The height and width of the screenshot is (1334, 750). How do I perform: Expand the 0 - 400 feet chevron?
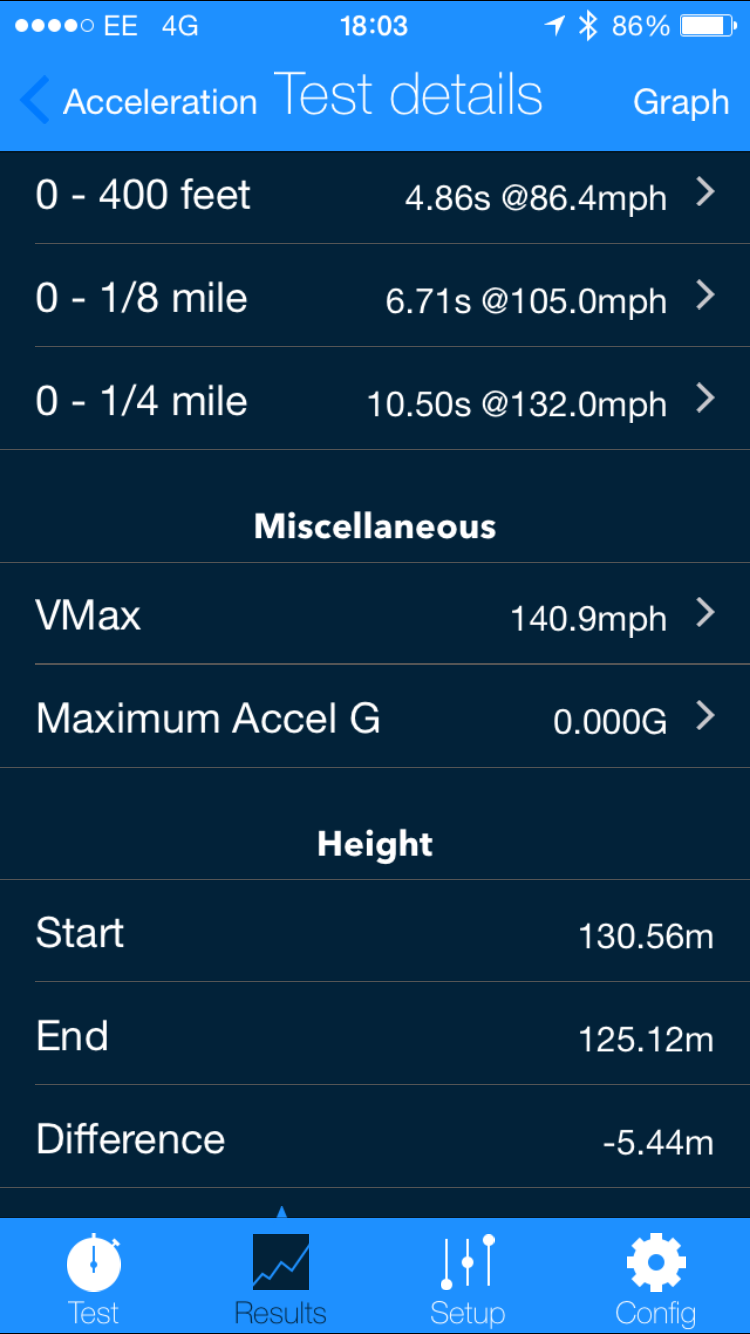[706, 193]
